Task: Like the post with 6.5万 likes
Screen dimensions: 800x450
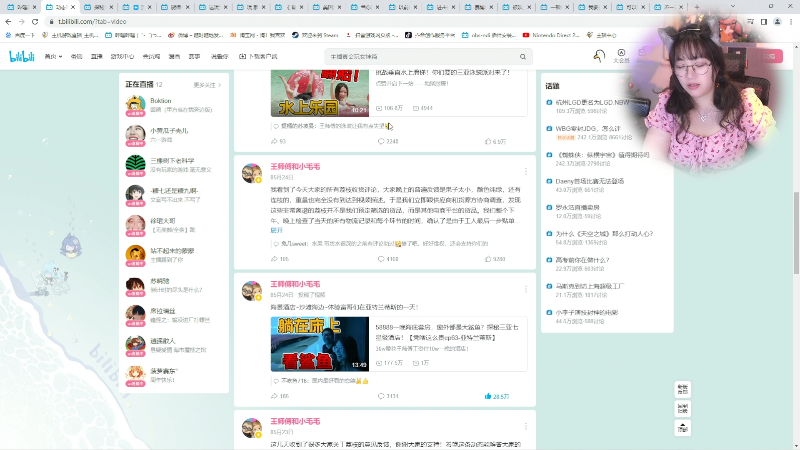Action: click(x=495, y=141)
